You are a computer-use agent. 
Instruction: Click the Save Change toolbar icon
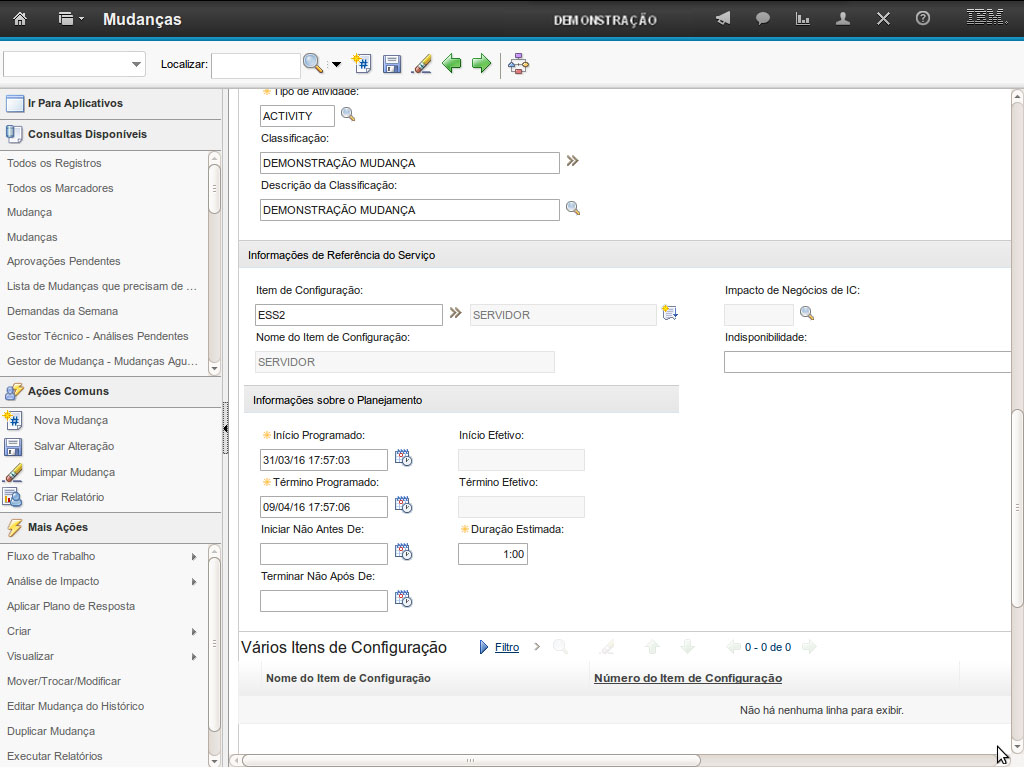click(x=392, y=64)
